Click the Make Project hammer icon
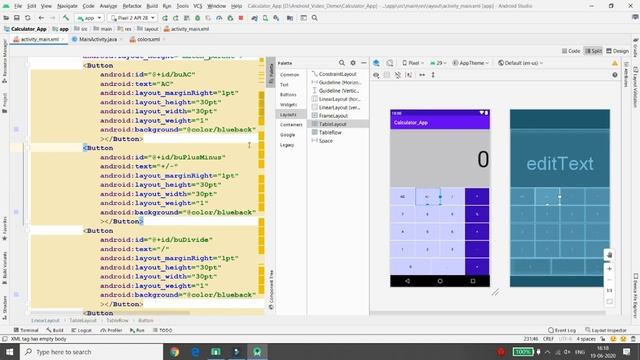Image resolution: width=640 pixels, height=360 pixels. (66, 18)
